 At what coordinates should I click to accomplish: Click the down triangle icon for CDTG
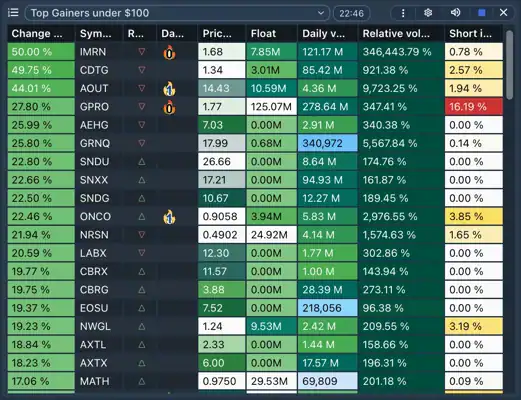[x=142, y=70]
